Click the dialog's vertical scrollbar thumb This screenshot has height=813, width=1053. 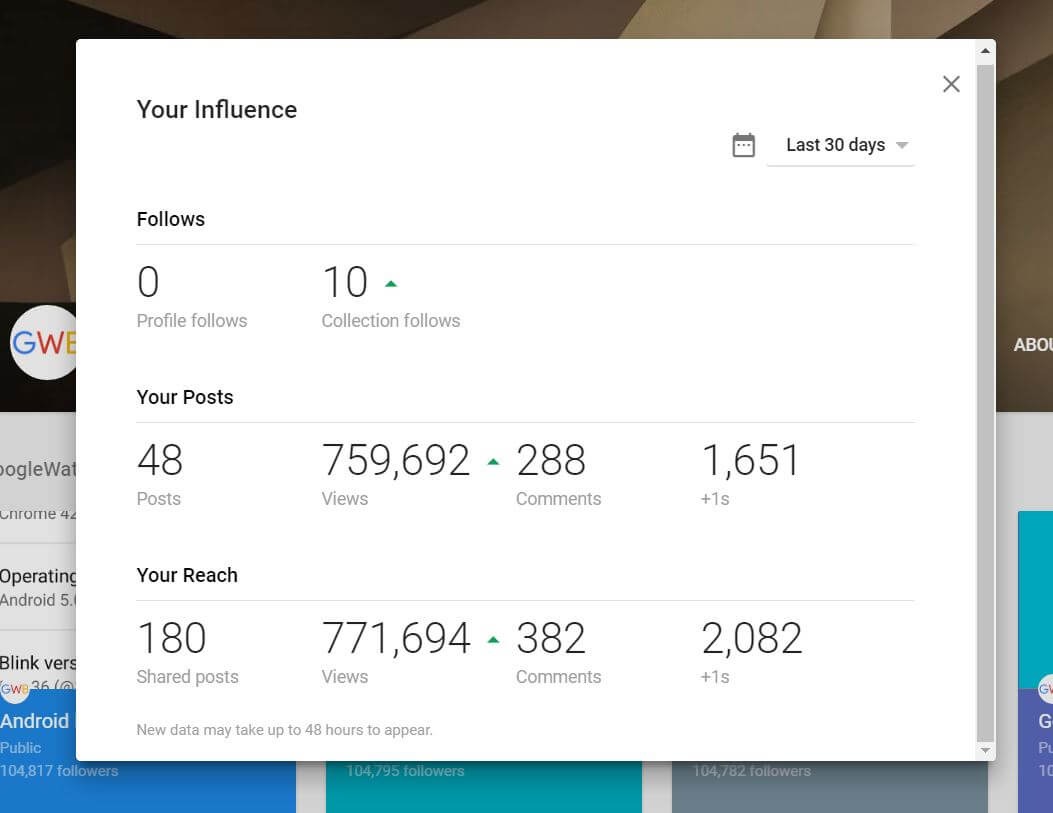(986, 400)
